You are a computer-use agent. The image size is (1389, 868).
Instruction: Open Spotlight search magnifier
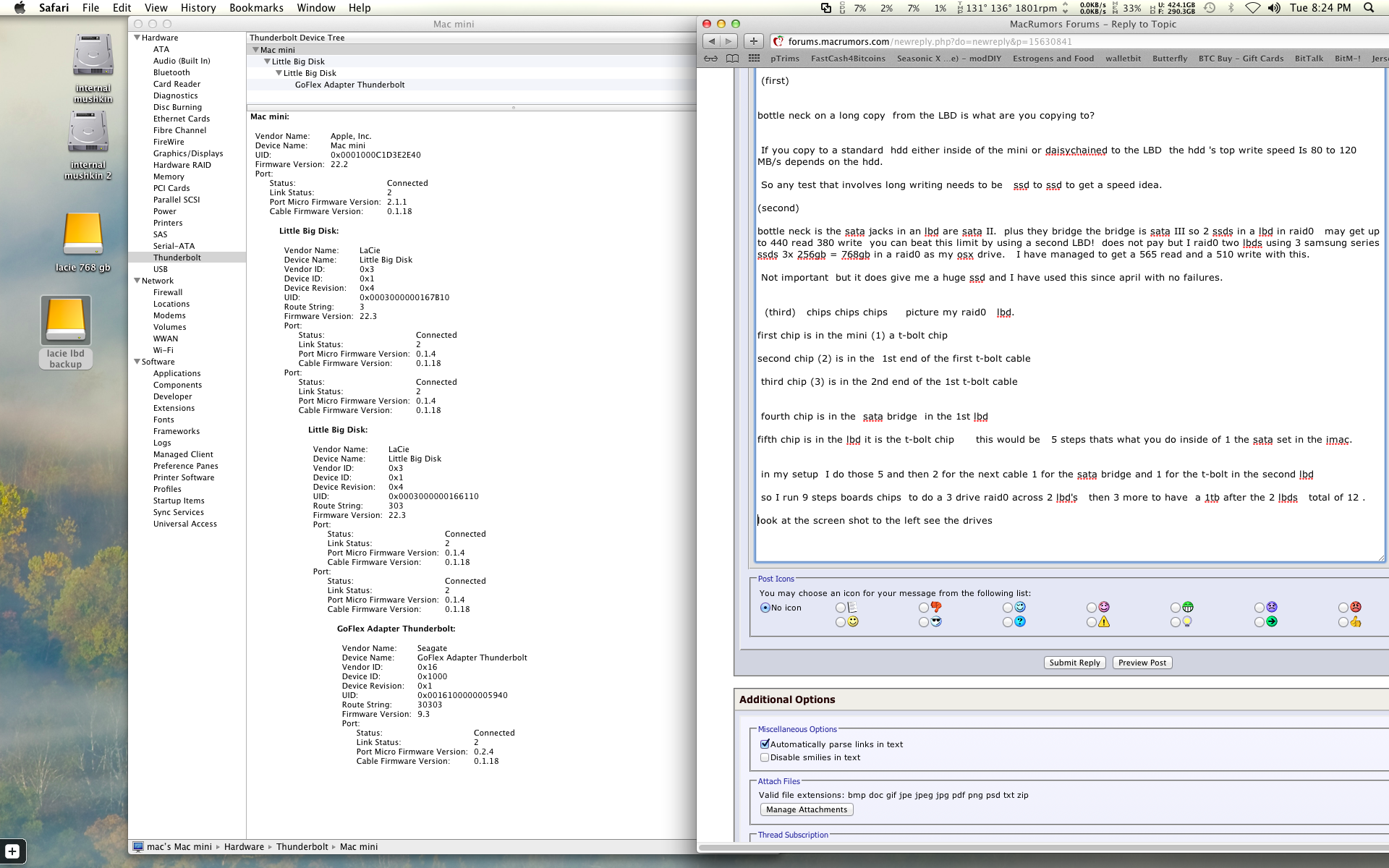pos(1369,8)
